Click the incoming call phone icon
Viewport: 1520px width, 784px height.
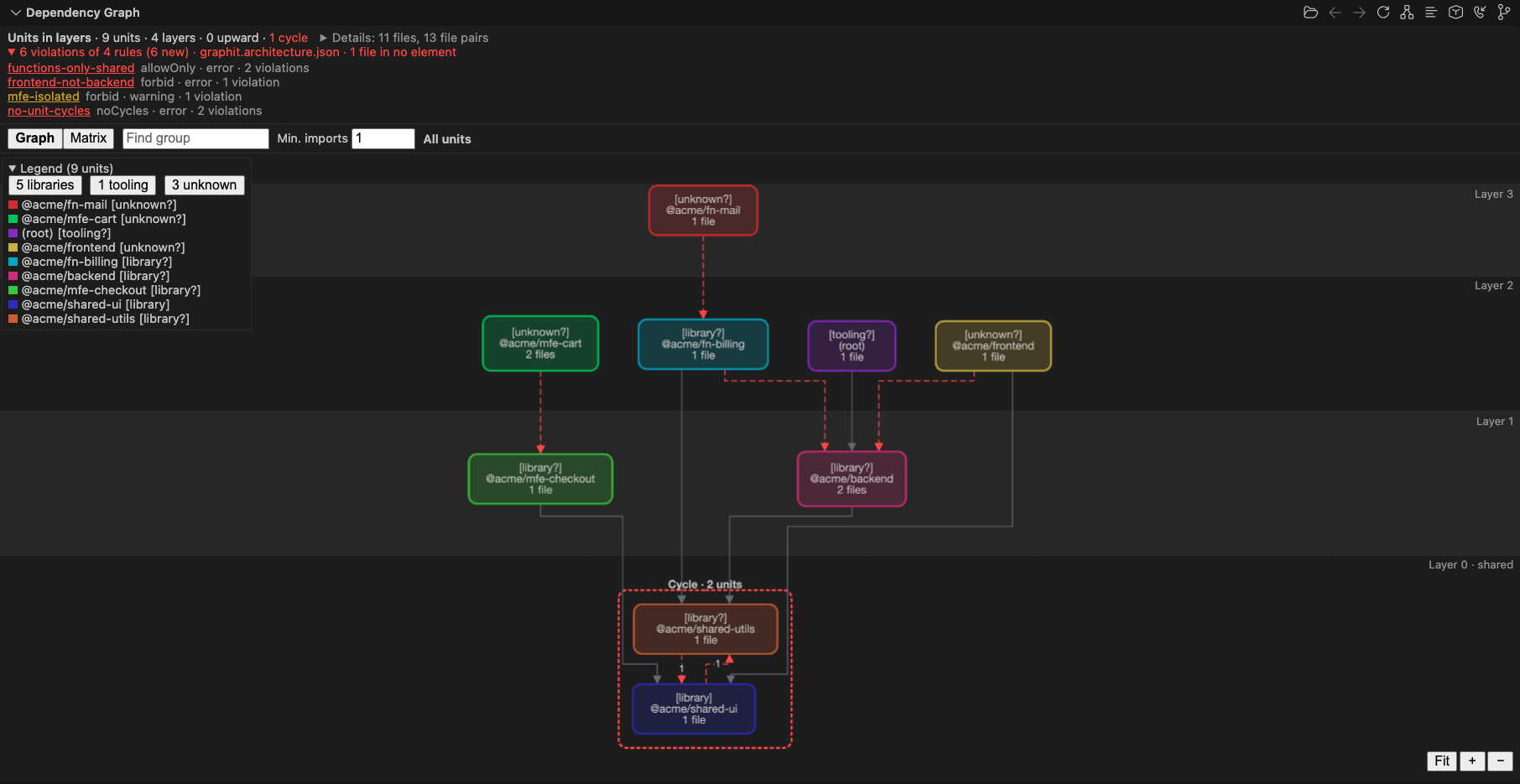click(1480, 13)
